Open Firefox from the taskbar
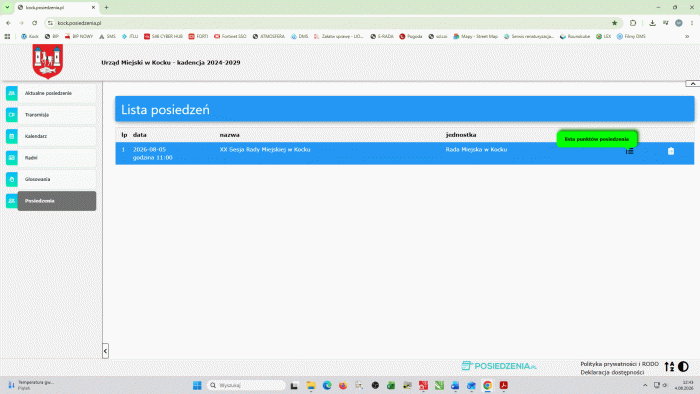This screenshot has width=700, height=394. (x=343, y=386)
